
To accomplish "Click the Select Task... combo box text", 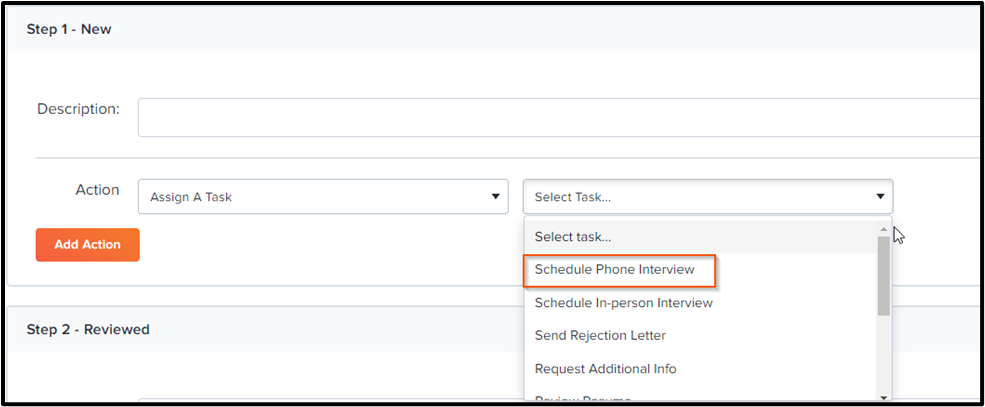I will 573,197.
